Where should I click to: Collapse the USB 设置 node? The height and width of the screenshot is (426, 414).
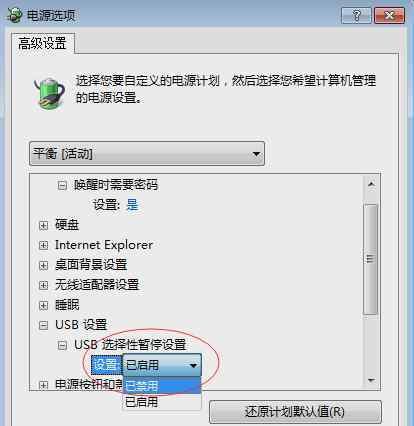(x=43, y=325)
